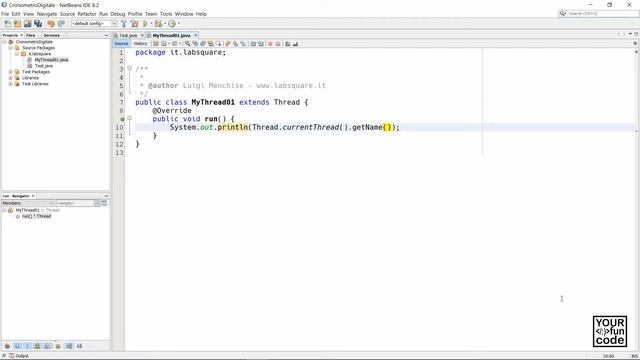Click the Output window icon in status bar
Image resolution: width=640 pixels, height=360 pixels.
point(11,356)
